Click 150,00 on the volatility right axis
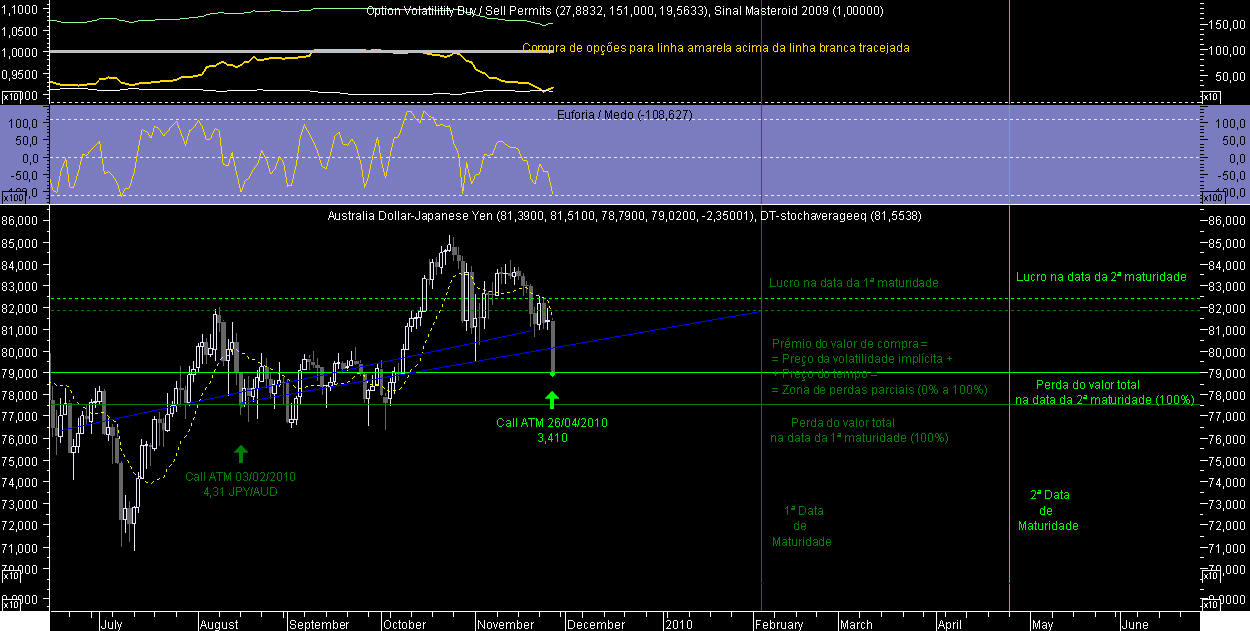The height and width of the screenshot is (631, 1250). 1227,23
